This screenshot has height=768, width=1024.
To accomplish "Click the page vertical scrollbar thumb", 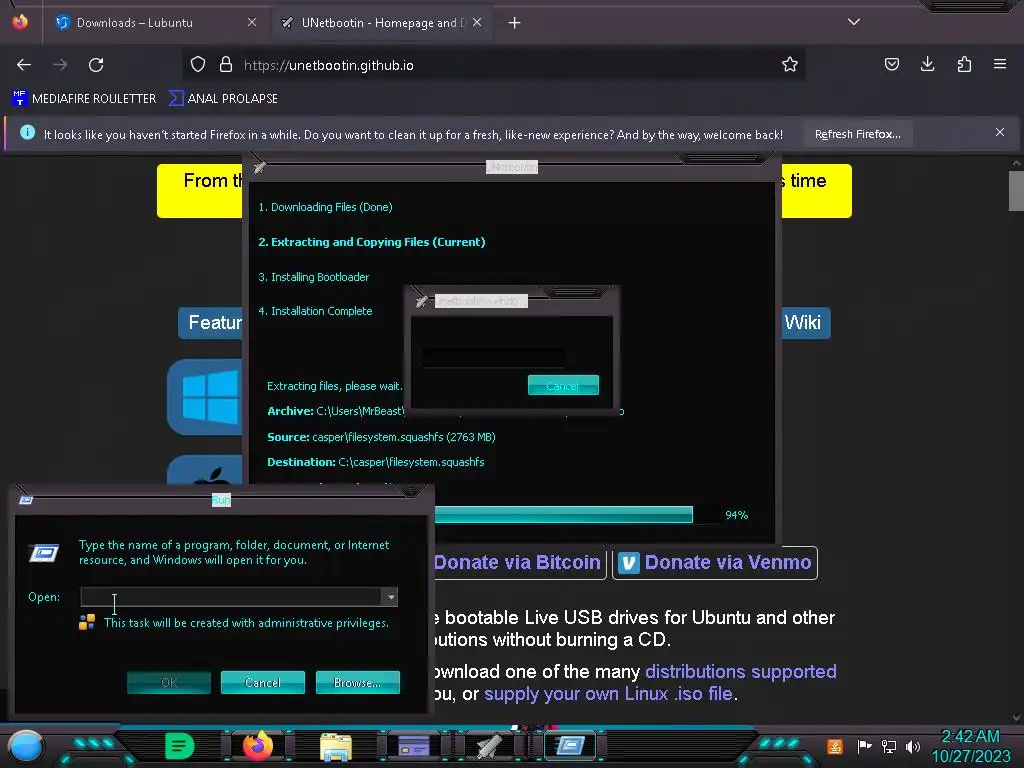I will click(x=1016, y=191).
